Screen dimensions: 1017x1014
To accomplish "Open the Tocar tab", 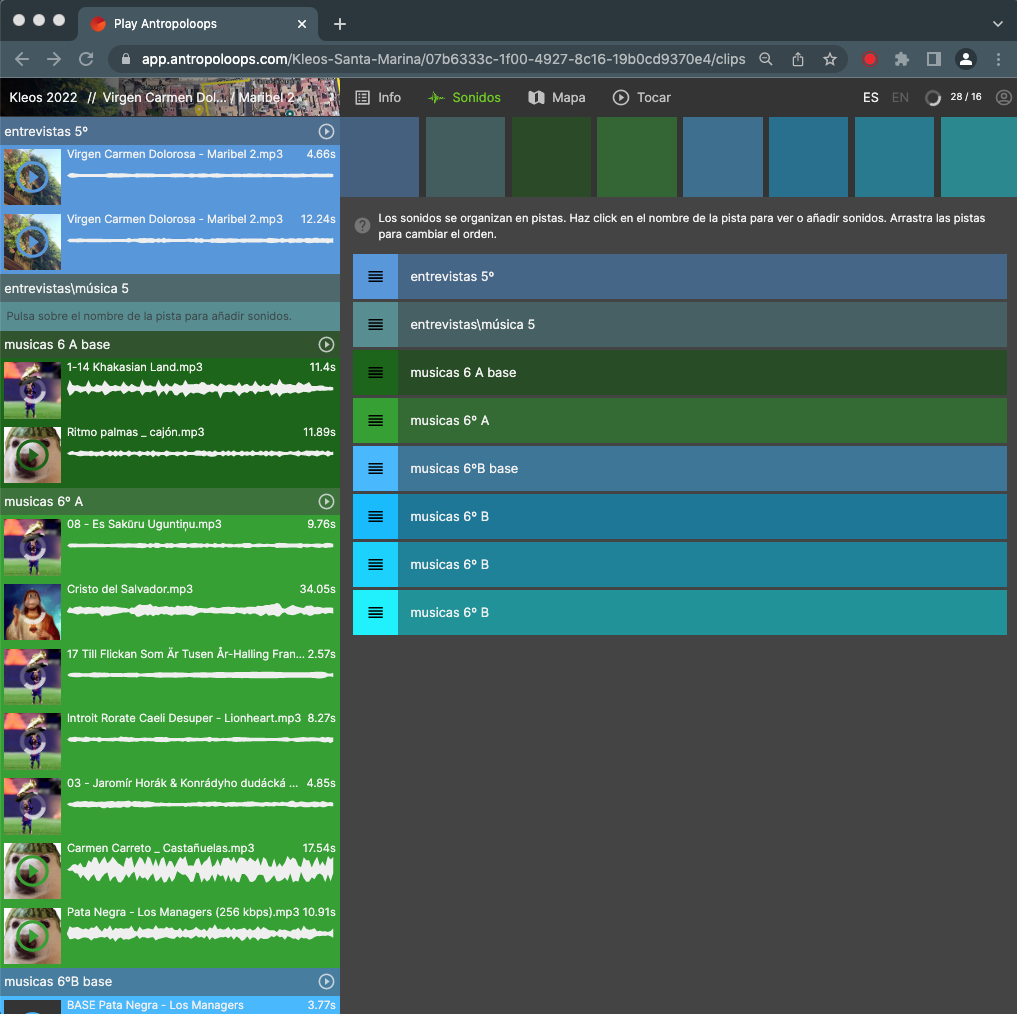I will tap(642, 97).
